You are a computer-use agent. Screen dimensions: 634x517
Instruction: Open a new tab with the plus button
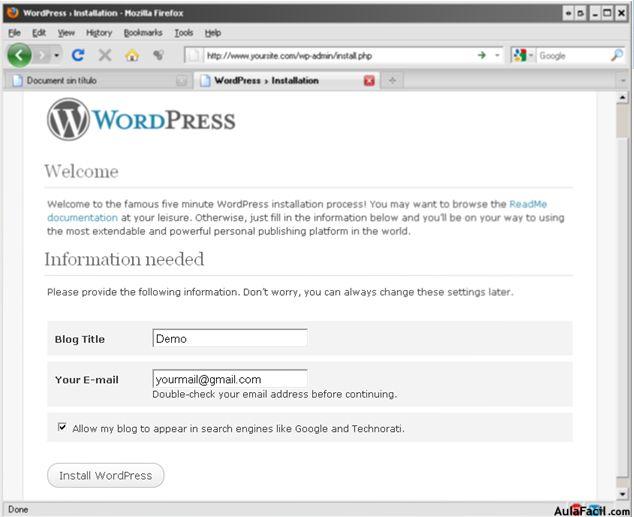click(392, 80)
